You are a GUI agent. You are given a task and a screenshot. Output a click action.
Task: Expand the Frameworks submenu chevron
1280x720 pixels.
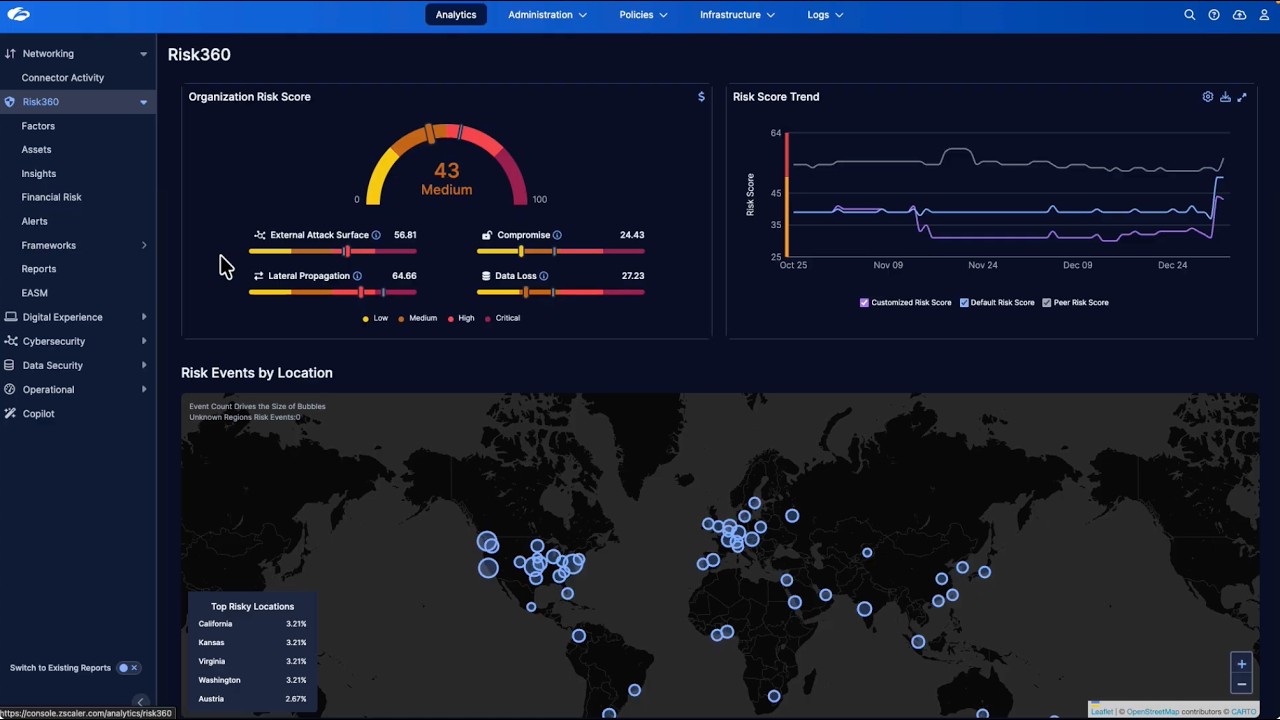tap(144, 245)
